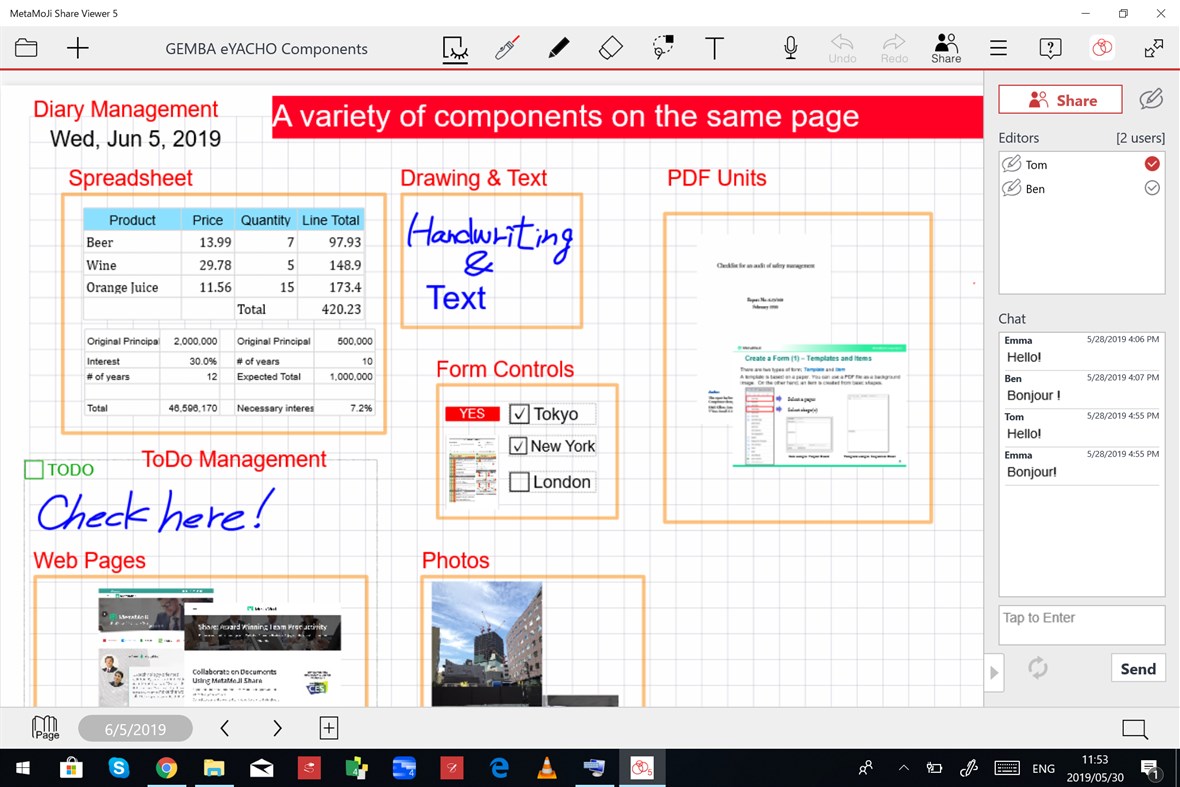Collapse the chat panel with the side arrow
The image size is (1180, 787).
[993, 673]
